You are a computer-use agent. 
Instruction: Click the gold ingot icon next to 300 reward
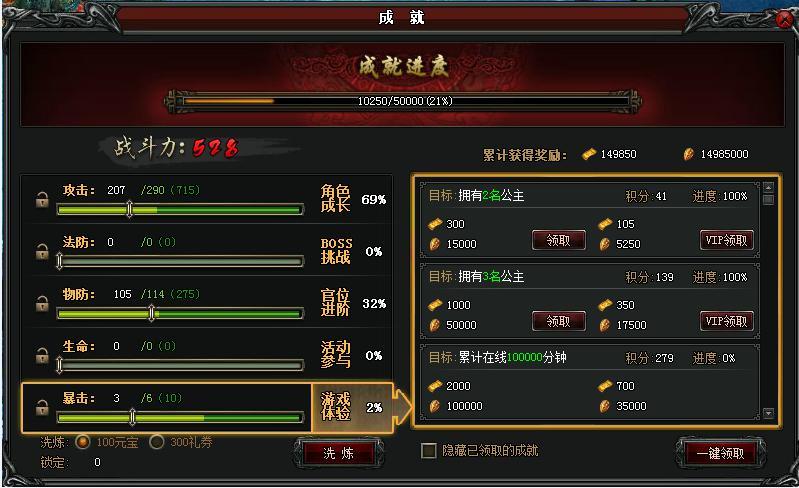click(x=435, y=224)
